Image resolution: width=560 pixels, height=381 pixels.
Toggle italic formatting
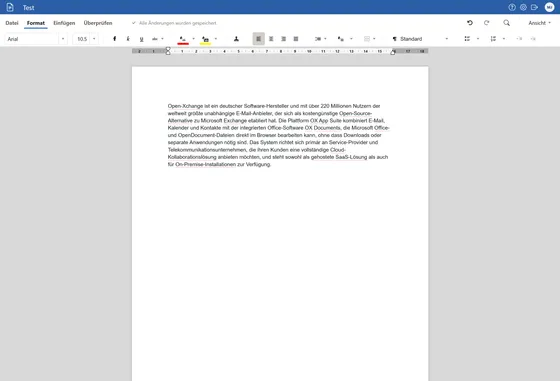coord(128,39)
